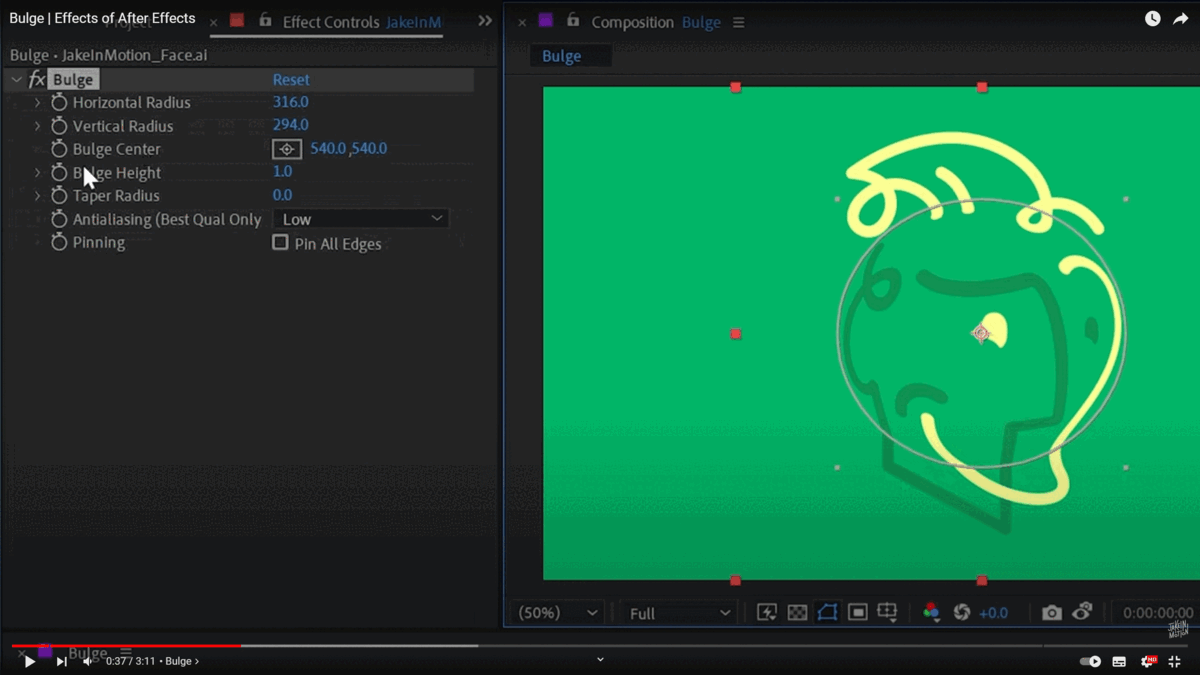Show the last snapshot using the eye icon
The image size is (1200, 675).
(1082, 612)
